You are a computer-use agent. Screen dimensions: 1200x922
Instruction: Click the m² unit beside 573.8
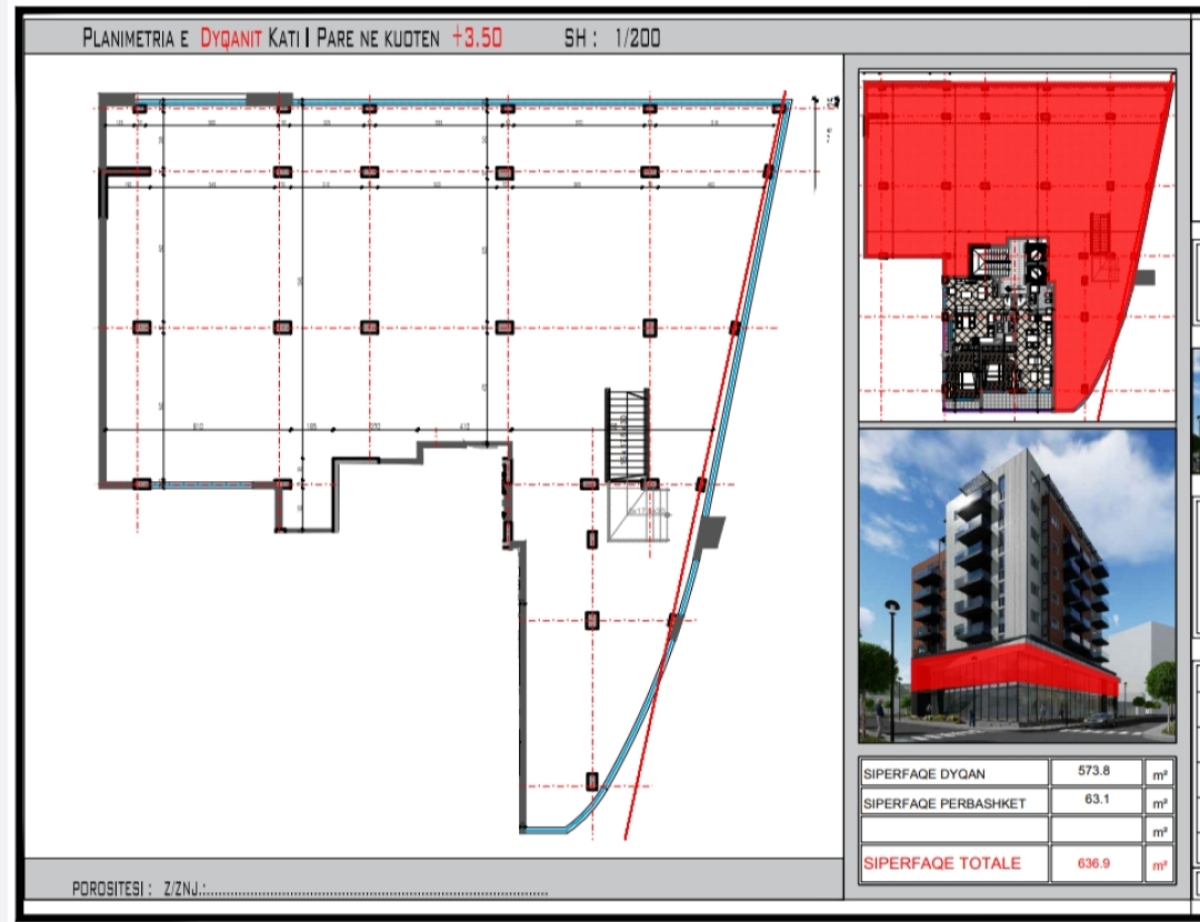[1158, 774]
